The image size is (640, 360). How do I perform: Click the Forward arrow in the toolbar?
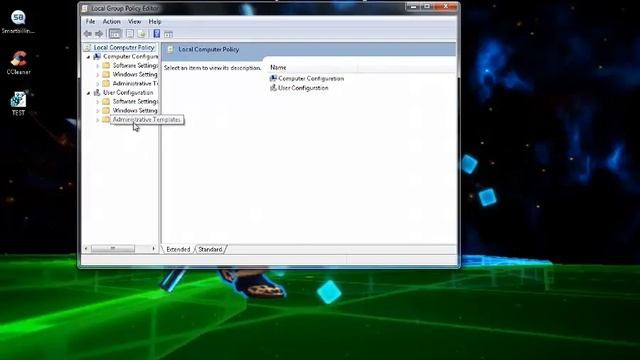[99, 34]
